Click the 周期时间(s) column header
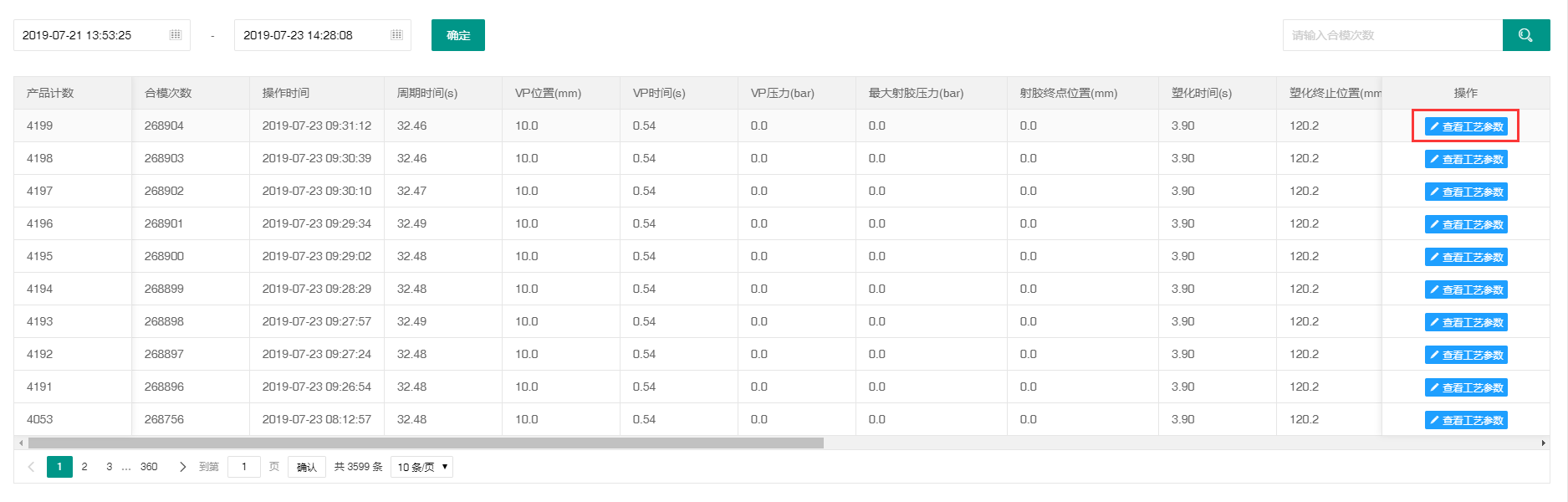The height and width of the screenshot is (502, 1568). [x=427, y=93]
